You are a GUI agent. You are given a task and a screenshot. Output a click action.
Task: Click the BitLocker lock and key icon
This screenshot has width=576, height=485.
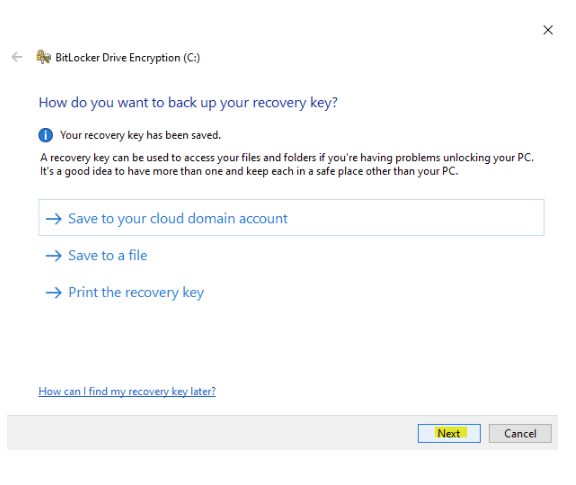coord(43,57)
